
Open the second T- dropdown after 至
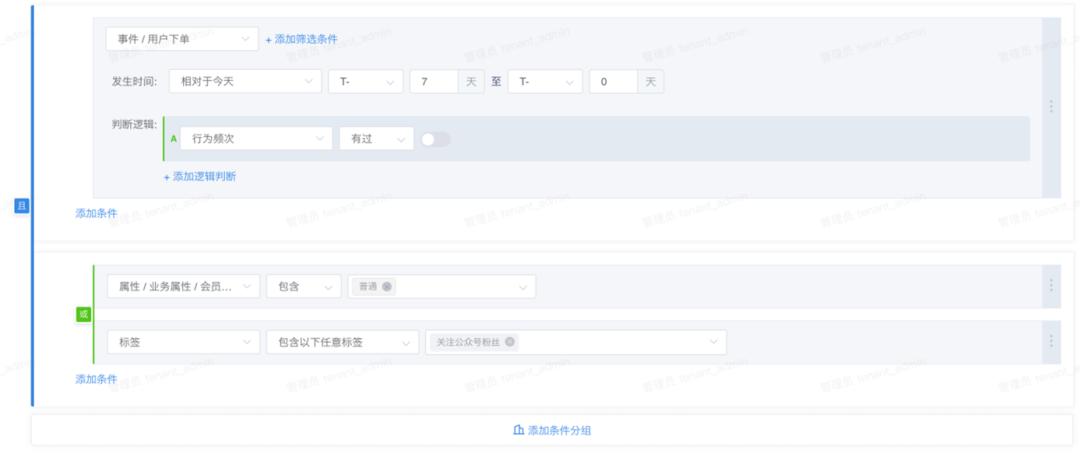tap(546, 81)
